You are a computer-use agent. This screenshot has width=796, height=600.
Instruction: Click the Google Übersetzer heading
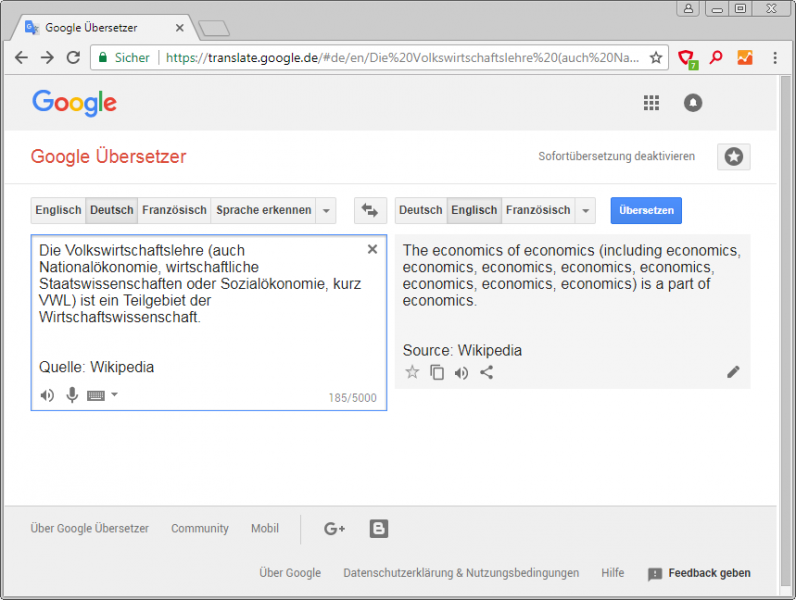[109, 156]
